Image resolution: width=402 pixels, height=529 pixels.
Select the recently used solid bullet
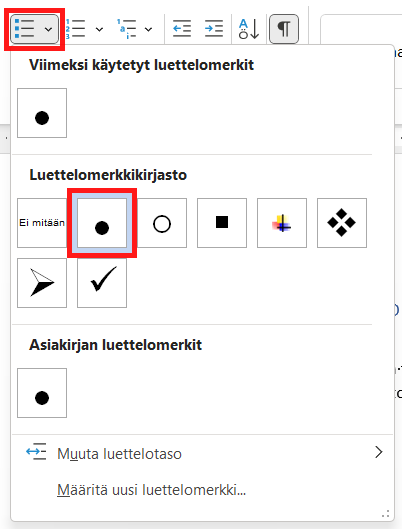42,113
